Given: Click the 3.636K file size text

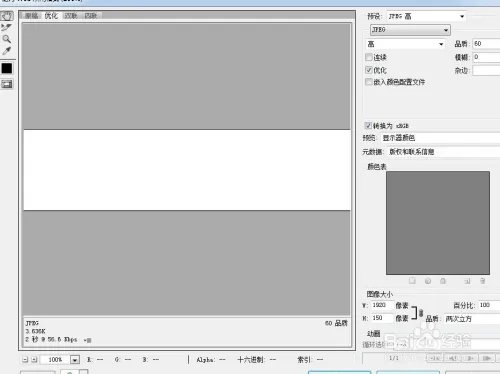Looking at the screenshot, I should click(x=35, y=331).
